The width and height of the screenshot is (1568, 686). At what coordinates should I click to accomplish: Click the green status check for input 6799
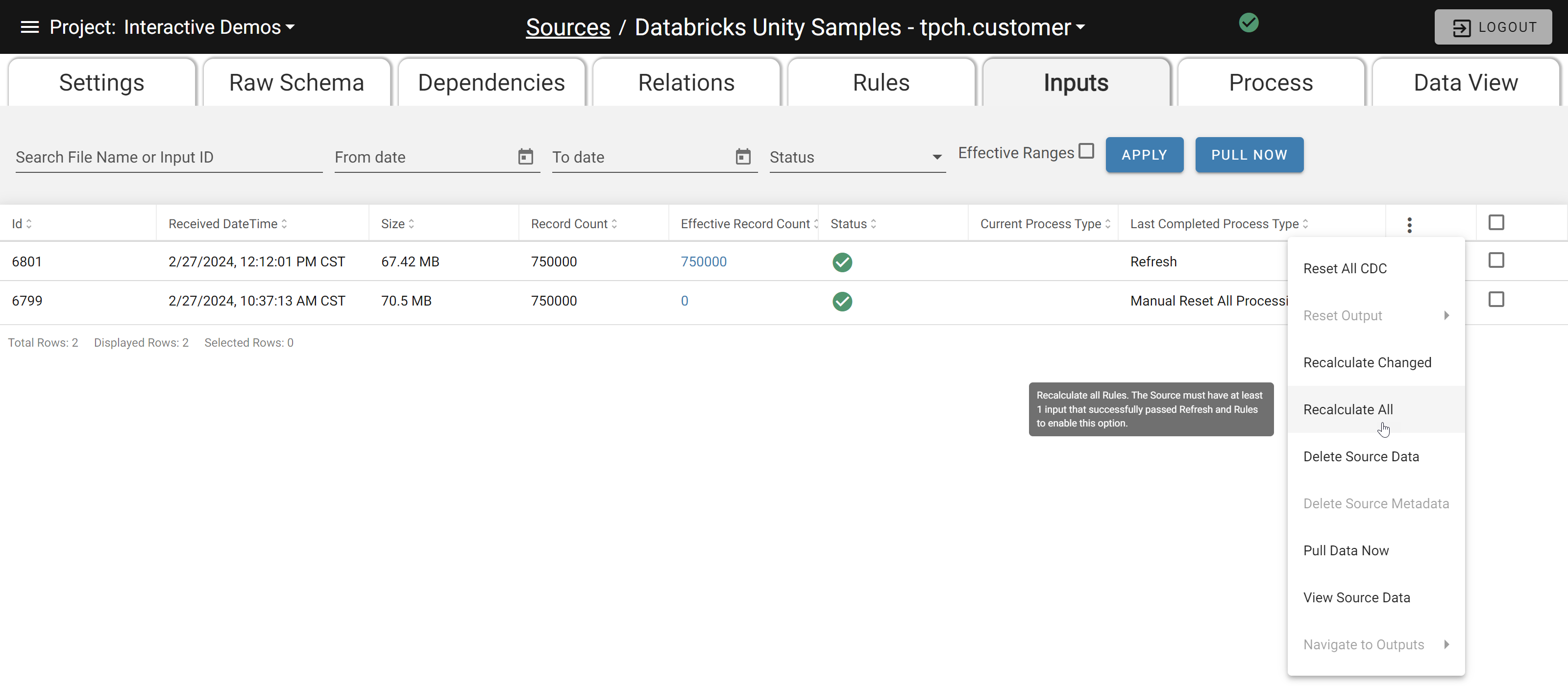coord(842,301)
